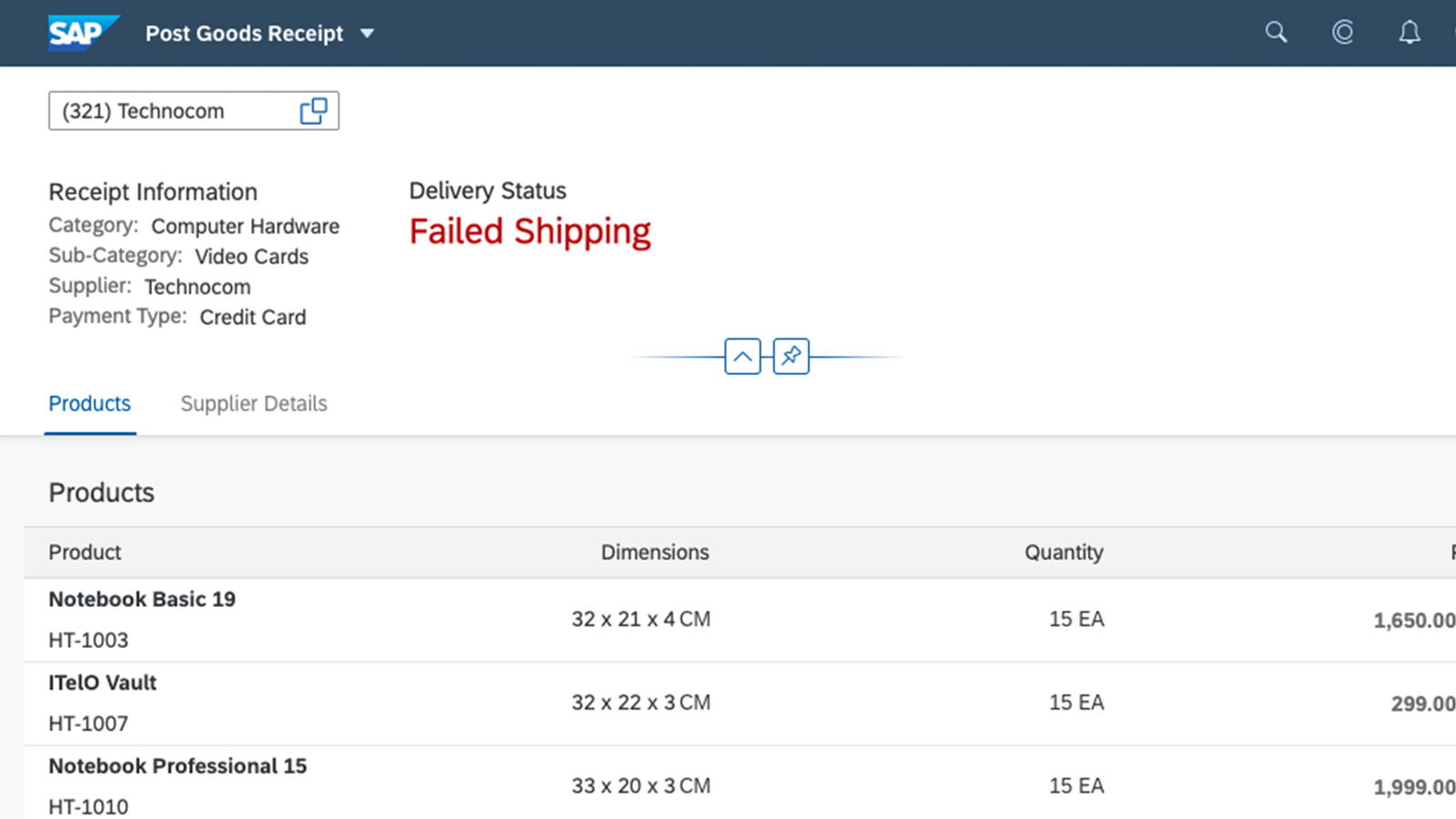1456x819 pixels.
Task: Click the dimensions 33 x 20 x 3 CM
Action: 641,786
